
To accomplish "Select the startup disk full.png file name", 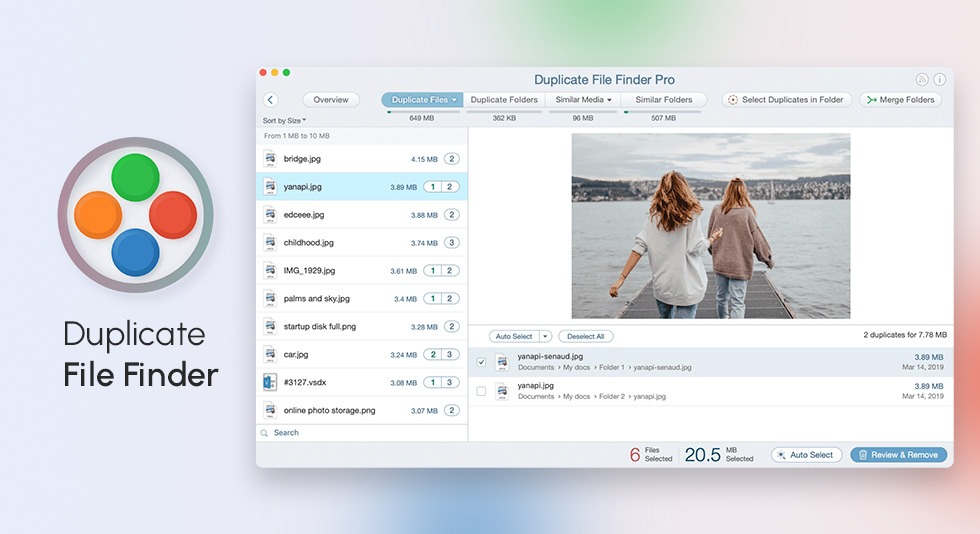I will pyautogui.click(x=319, y=326).
